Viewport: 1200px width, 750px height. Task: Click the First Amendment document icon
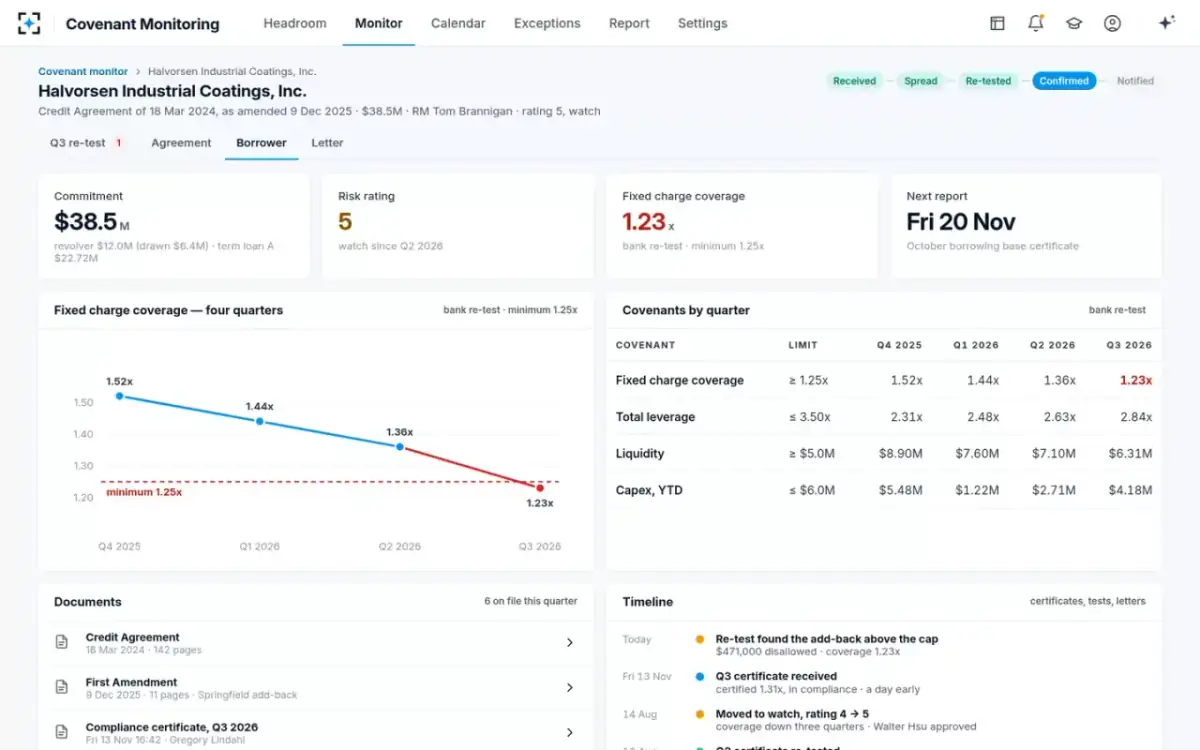(x=62, y=687)
